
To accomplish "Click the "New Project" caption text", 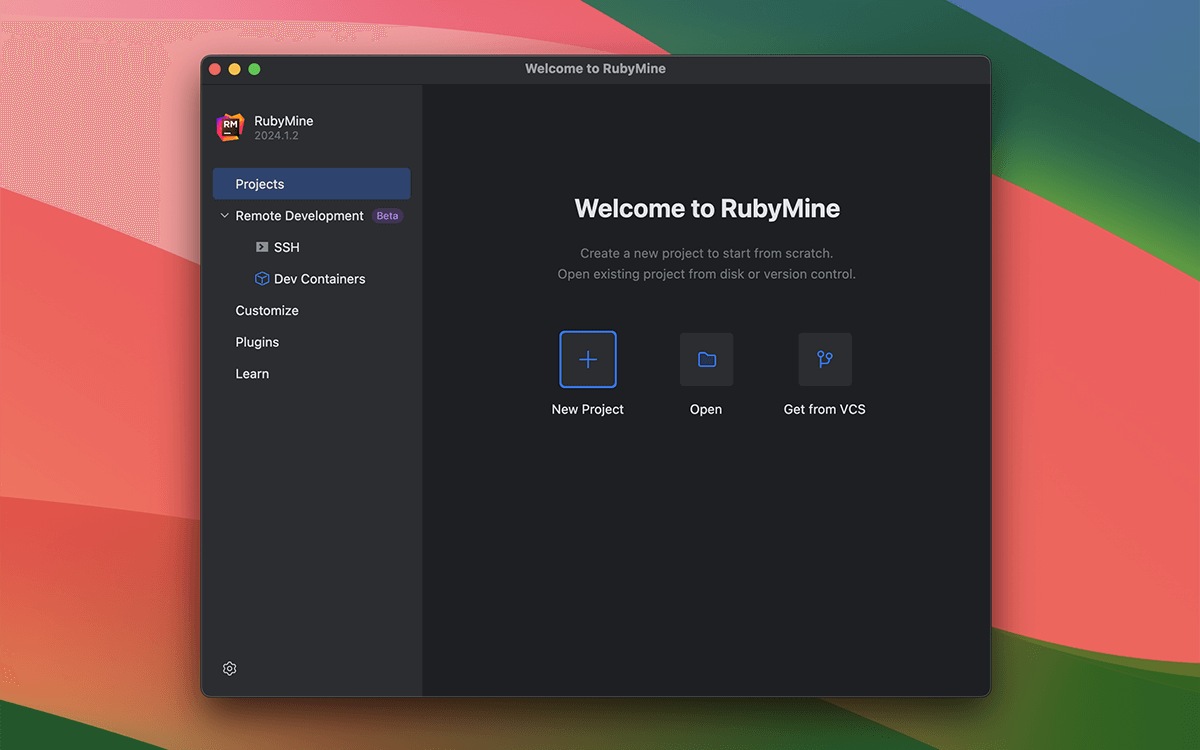I will [588, 409].
